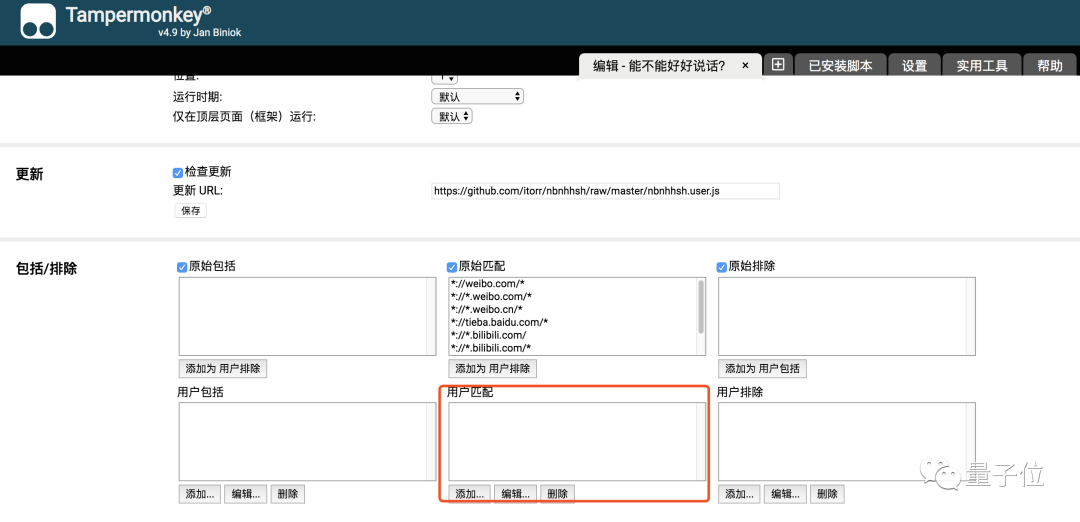Viewport: 1080px width, 522px height.
Task: Click 添加为 用户排除 under 原始包括
Action: coord(222,368)
